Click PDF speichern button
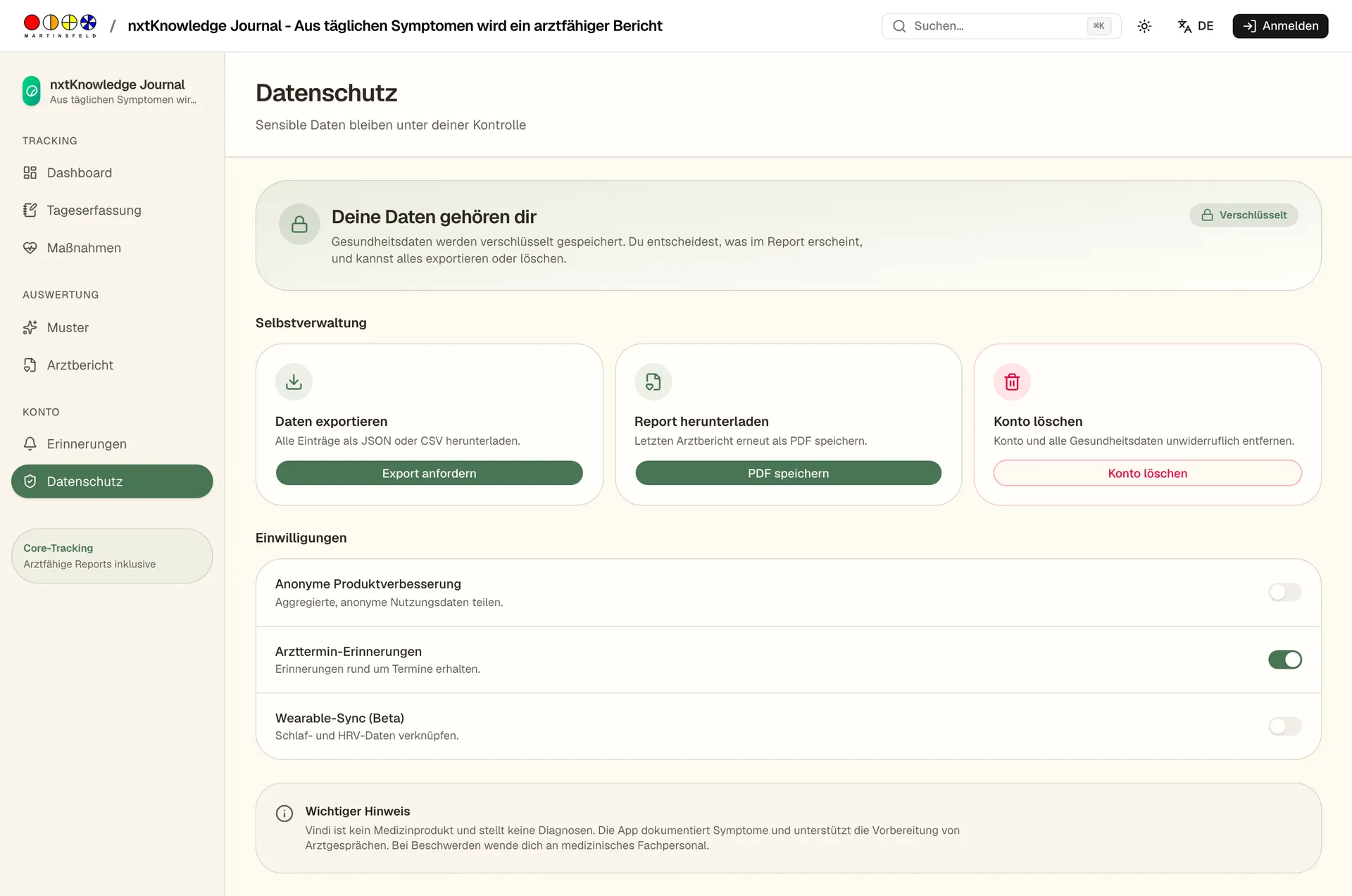1352x896 pixels. coord(788,473)
